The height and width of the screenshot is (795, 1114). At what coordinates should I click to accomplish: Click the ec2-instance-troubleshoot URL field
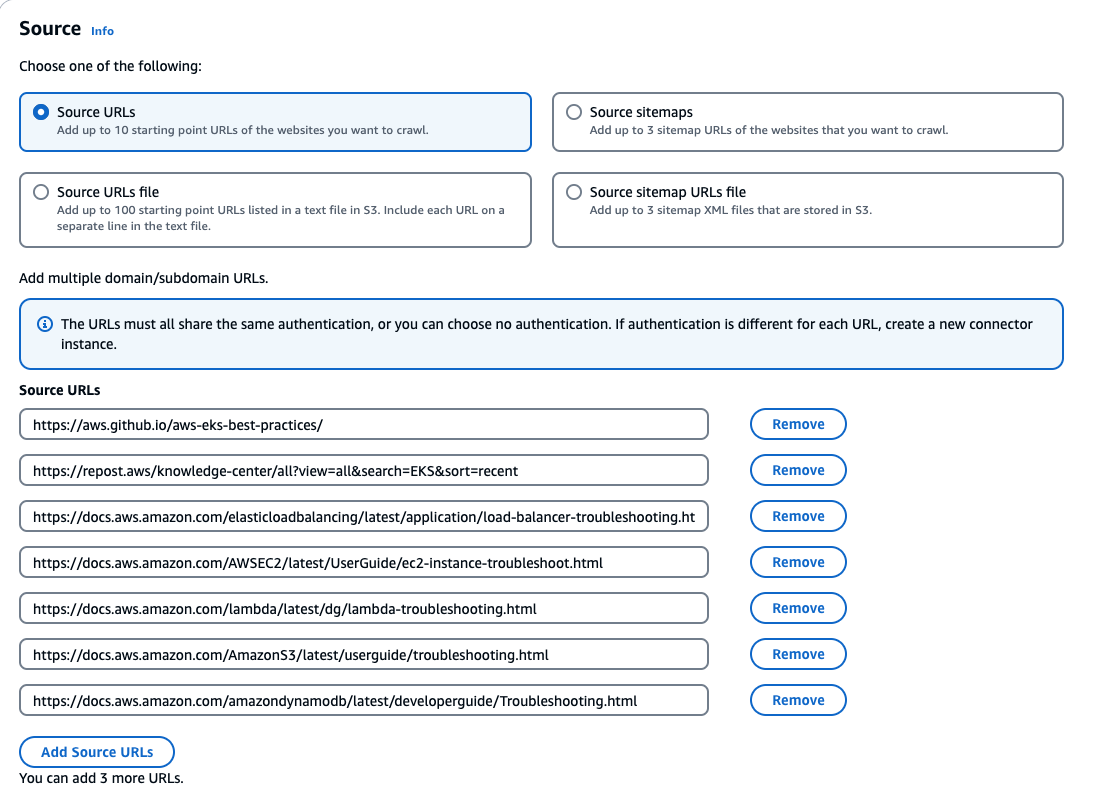pyautogui.click(x=364, y=561)
